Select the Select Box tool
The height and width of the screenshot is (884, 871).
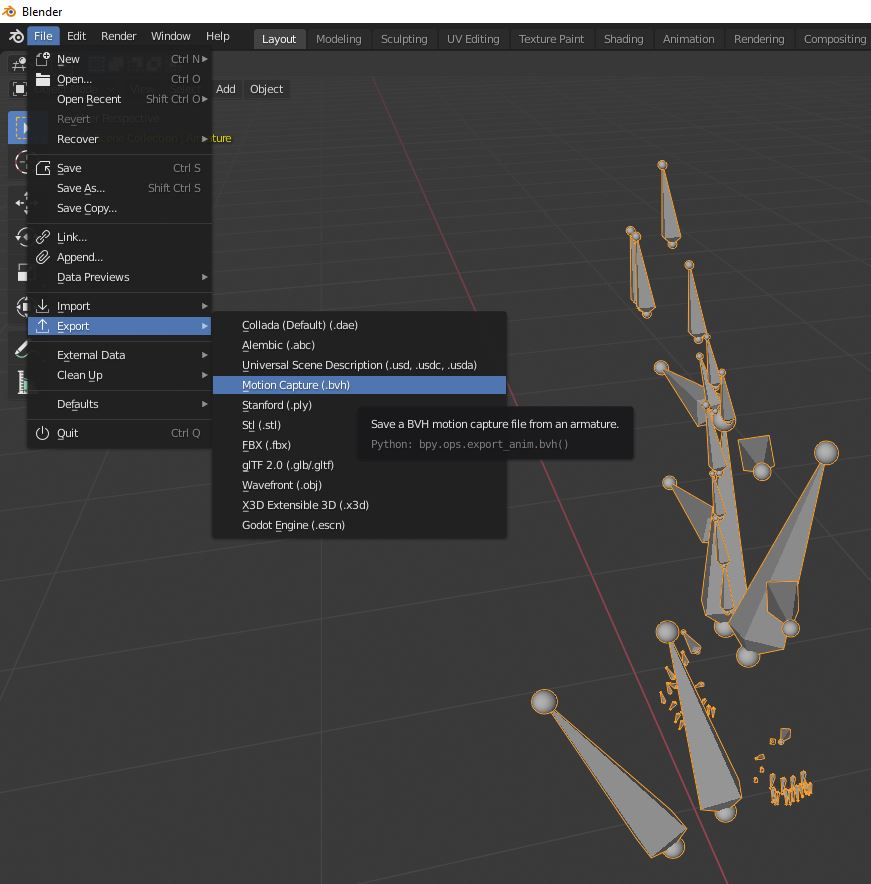tap(19, 127)
